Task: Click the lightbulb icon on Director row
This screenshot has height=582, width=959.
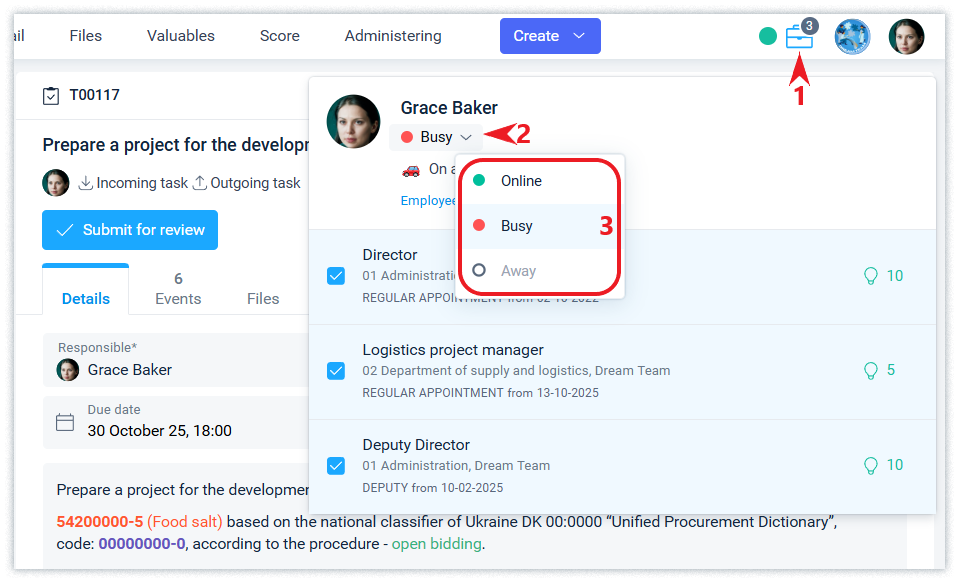Action: pos(871,276)
